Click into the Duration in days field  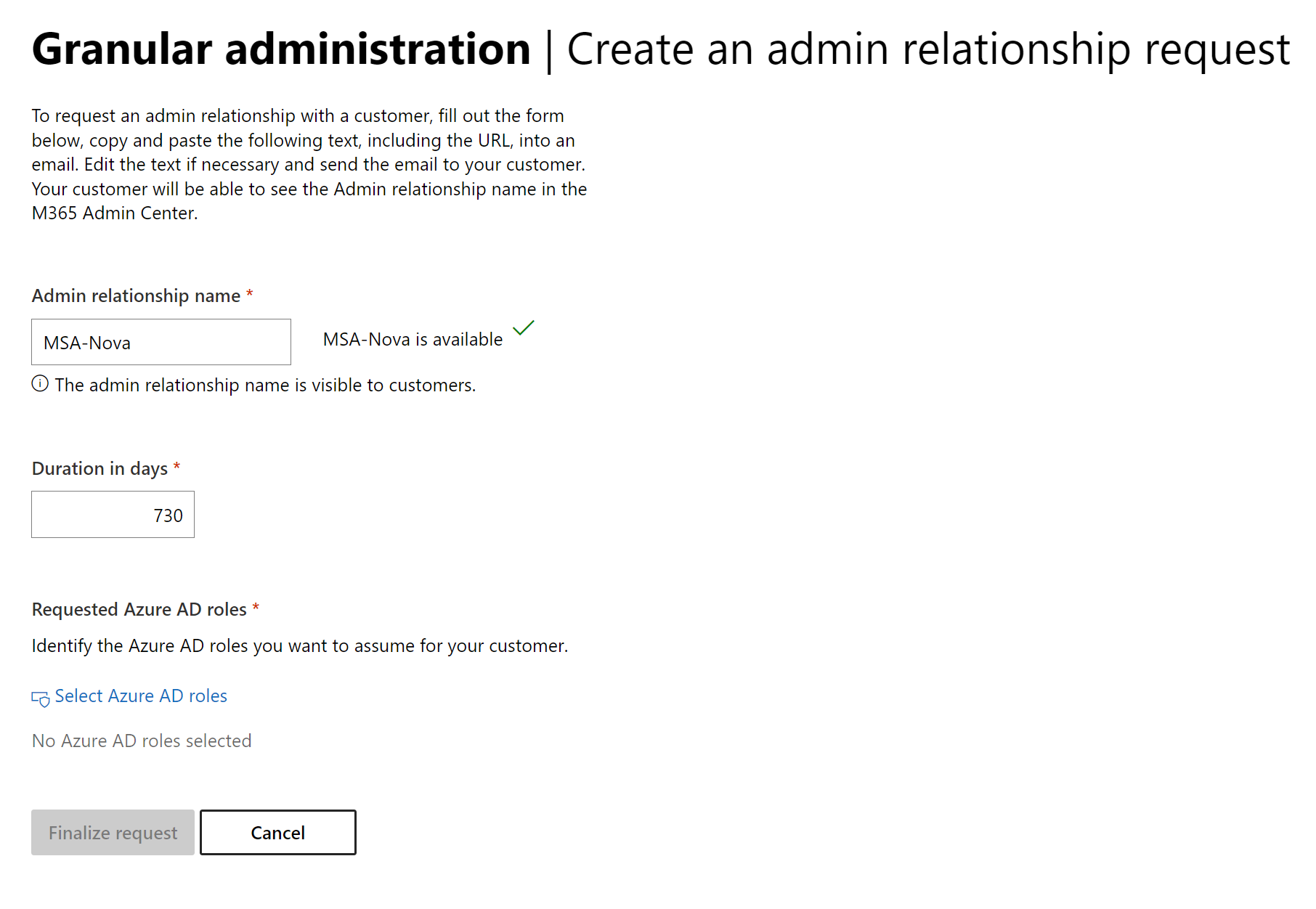113,515
